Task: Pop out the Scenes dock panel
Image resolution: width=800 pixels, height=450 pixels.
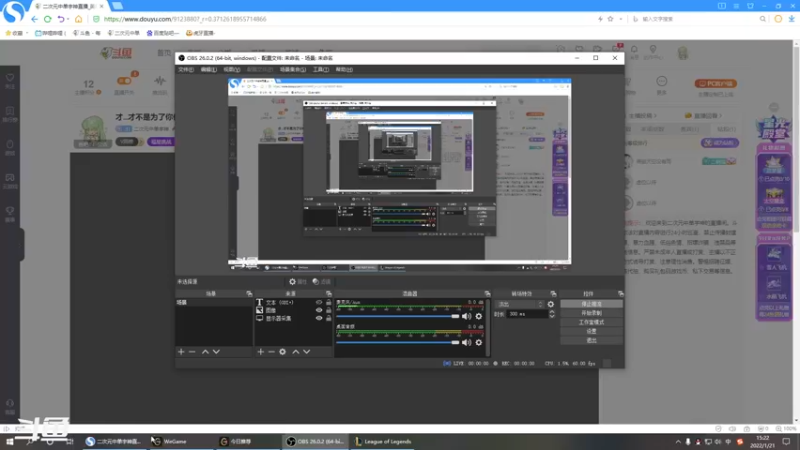Action: pyautogui.click(x=249, y=294)
